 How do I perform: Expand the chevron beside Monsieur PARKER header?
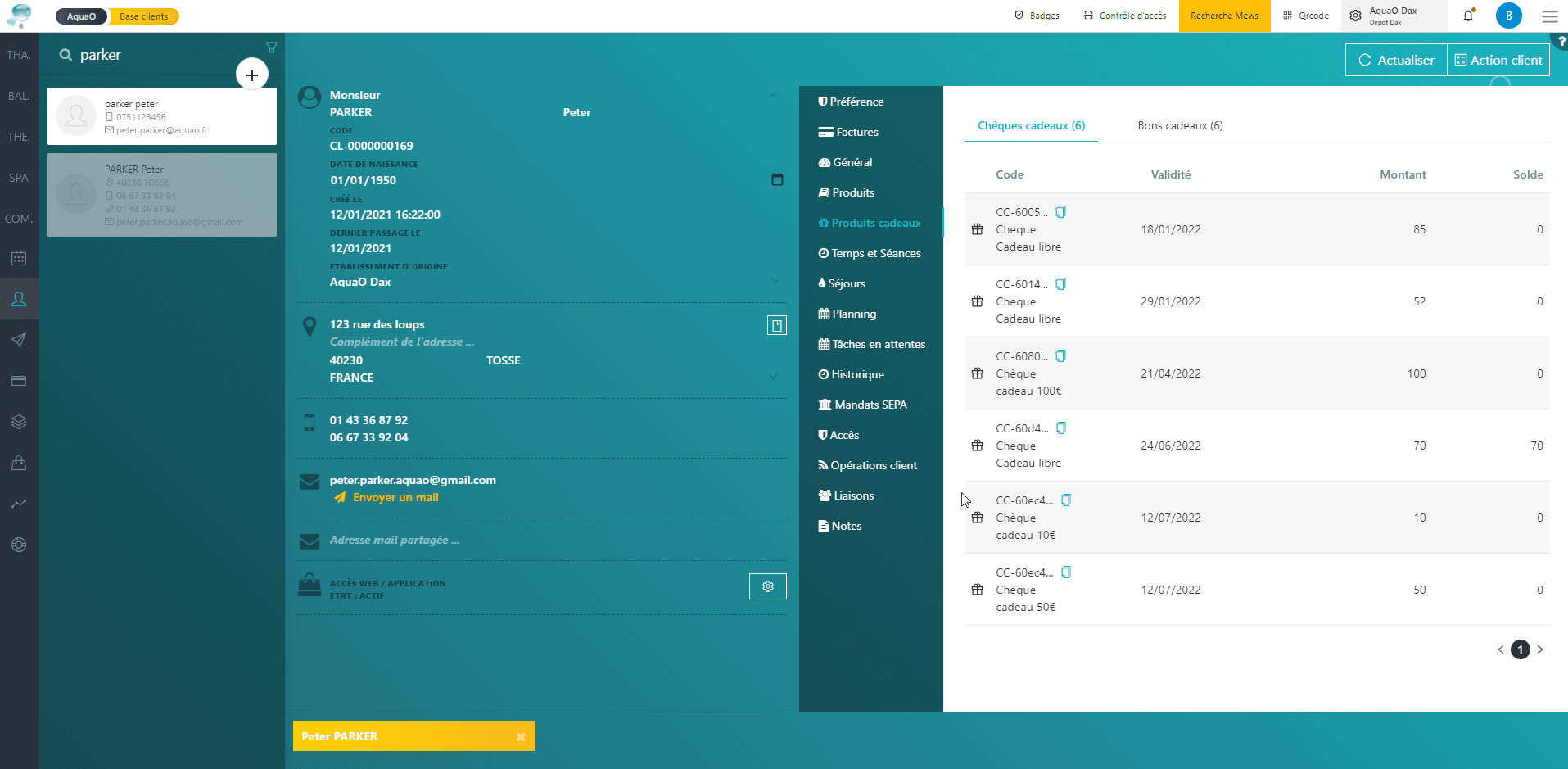(773, 93)
